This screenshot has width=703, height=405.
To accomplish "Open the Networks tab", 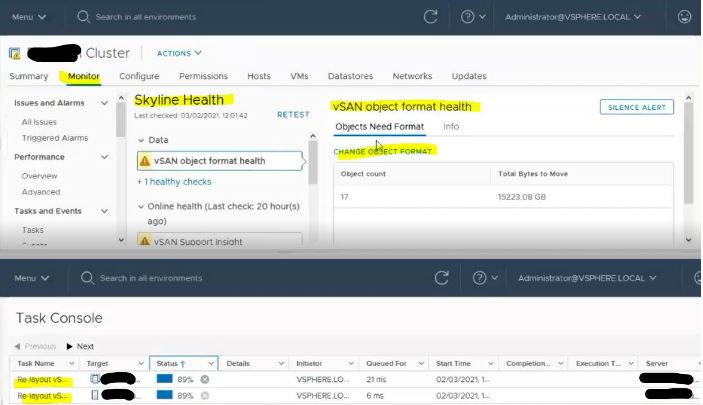I will 412,76.
